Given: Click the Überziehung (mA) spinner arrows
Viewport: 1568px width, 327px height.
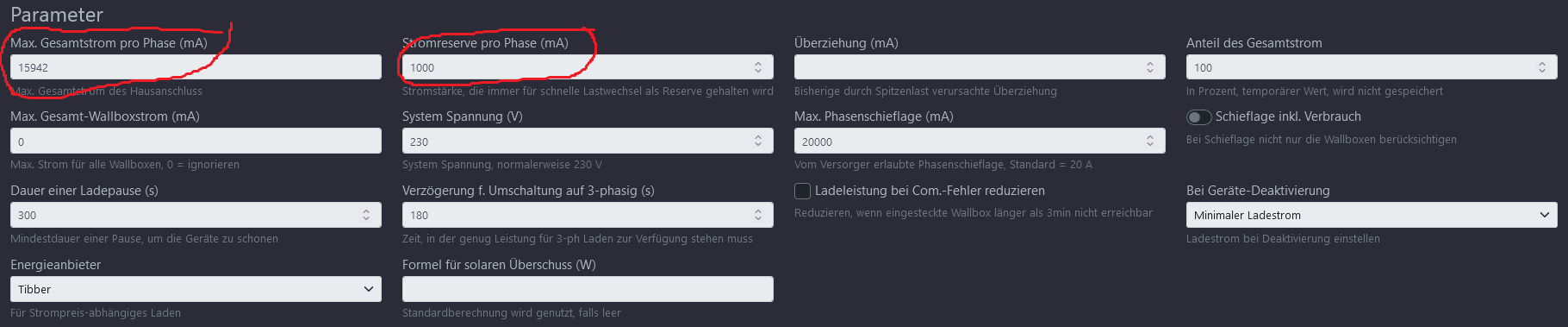Looking at the screenshot, I should 1150,67.
